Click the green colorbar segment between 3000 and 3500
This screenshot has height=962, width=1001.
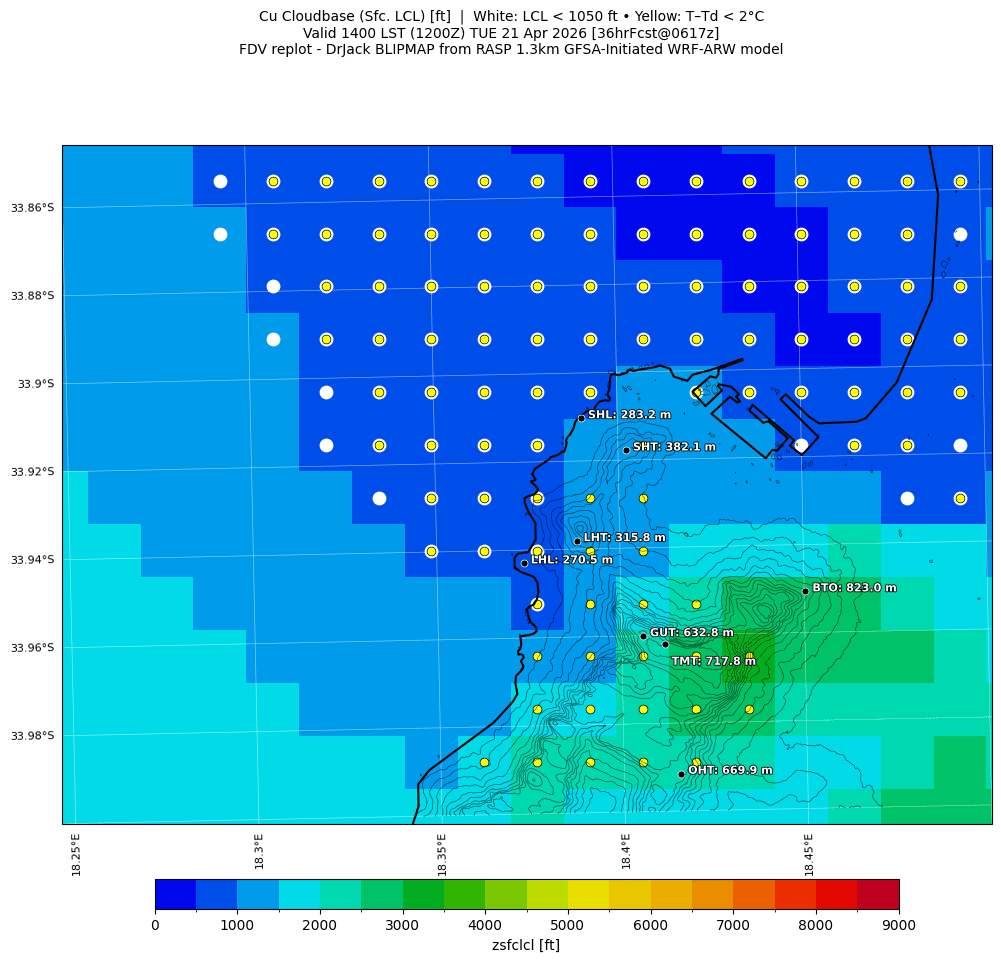tap(423, 894)
